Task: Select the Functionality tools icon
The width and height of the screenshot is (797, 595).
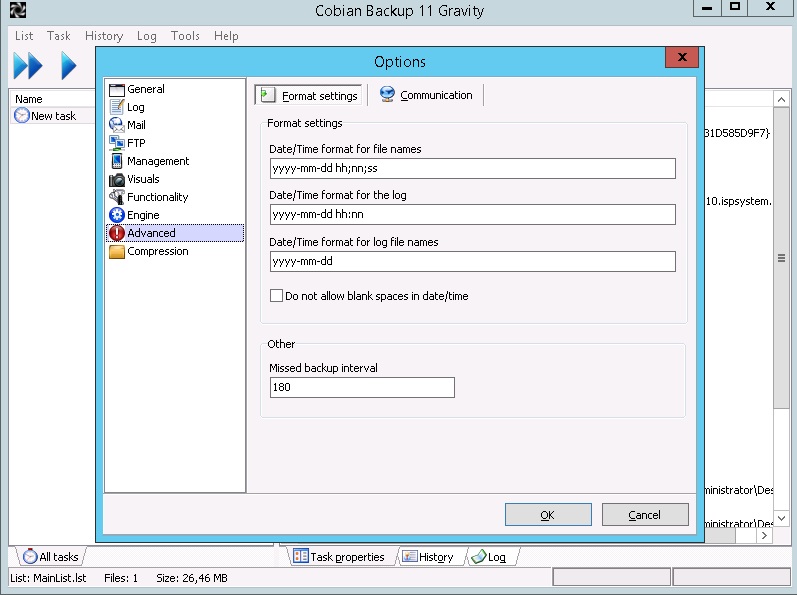Action: pyautogui.click(x=116, y=197)
